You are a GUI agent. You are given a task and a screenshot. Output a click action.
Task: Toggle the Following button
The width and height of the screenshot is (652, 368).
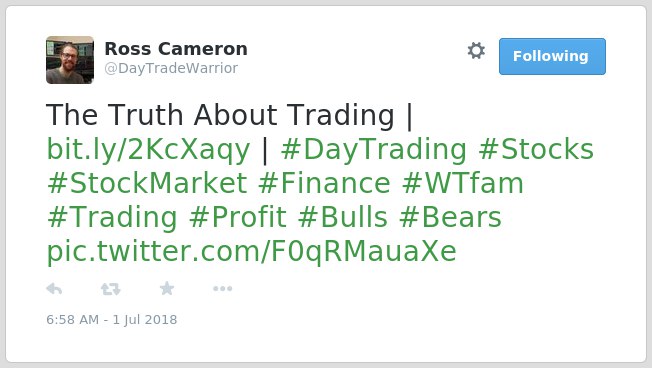click(552, 57)
